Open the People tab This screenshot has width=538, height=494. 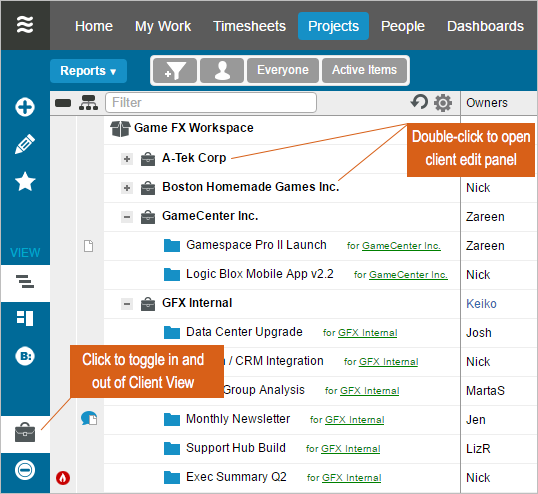pos(403,26)
